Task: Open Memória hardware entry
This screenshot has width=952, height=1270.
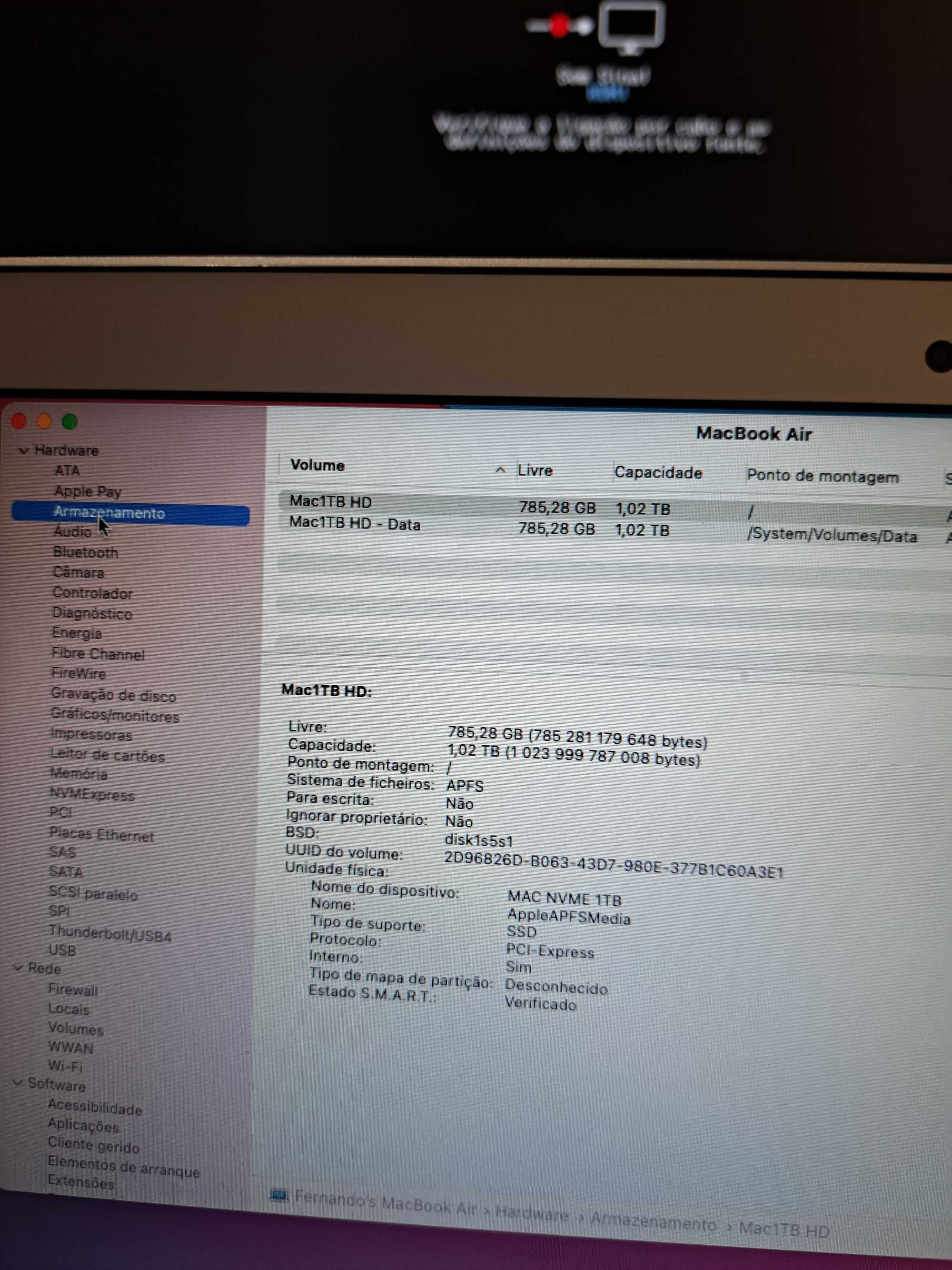Action: (79, 774)
